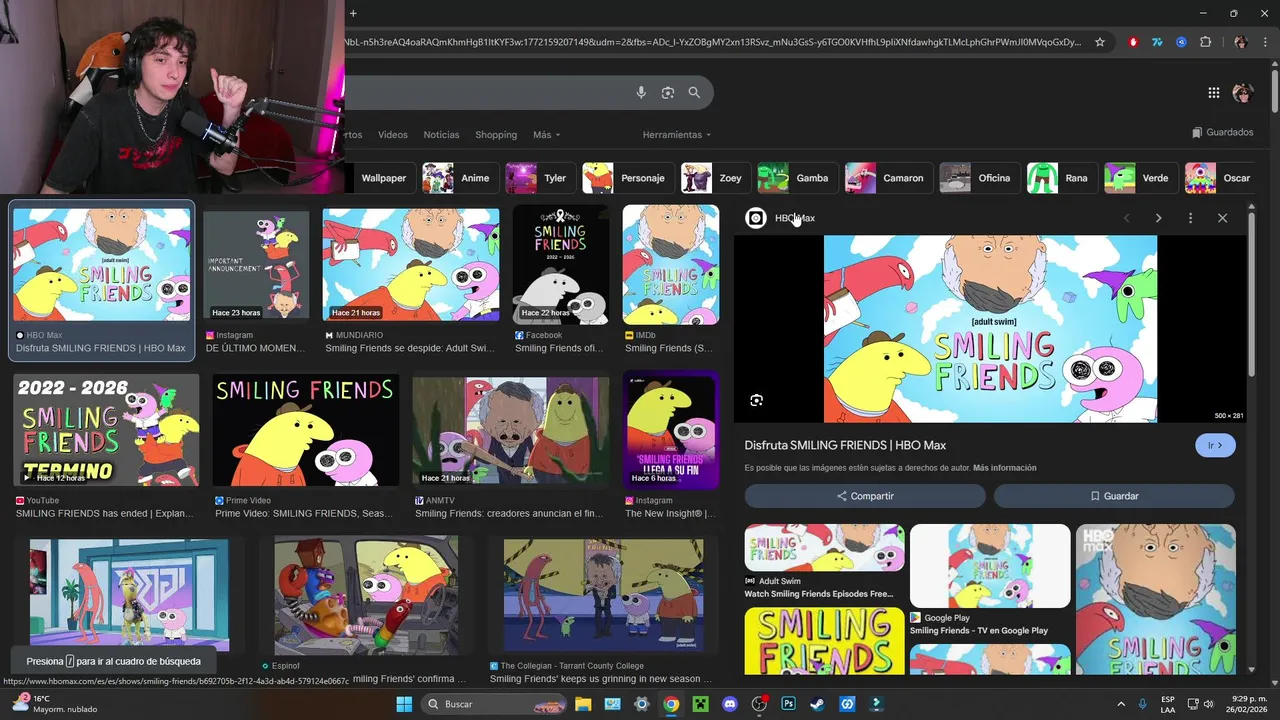Search inside the image with the Lens icon
This screenshot has height=720, width=1280.
click(757, 400)
